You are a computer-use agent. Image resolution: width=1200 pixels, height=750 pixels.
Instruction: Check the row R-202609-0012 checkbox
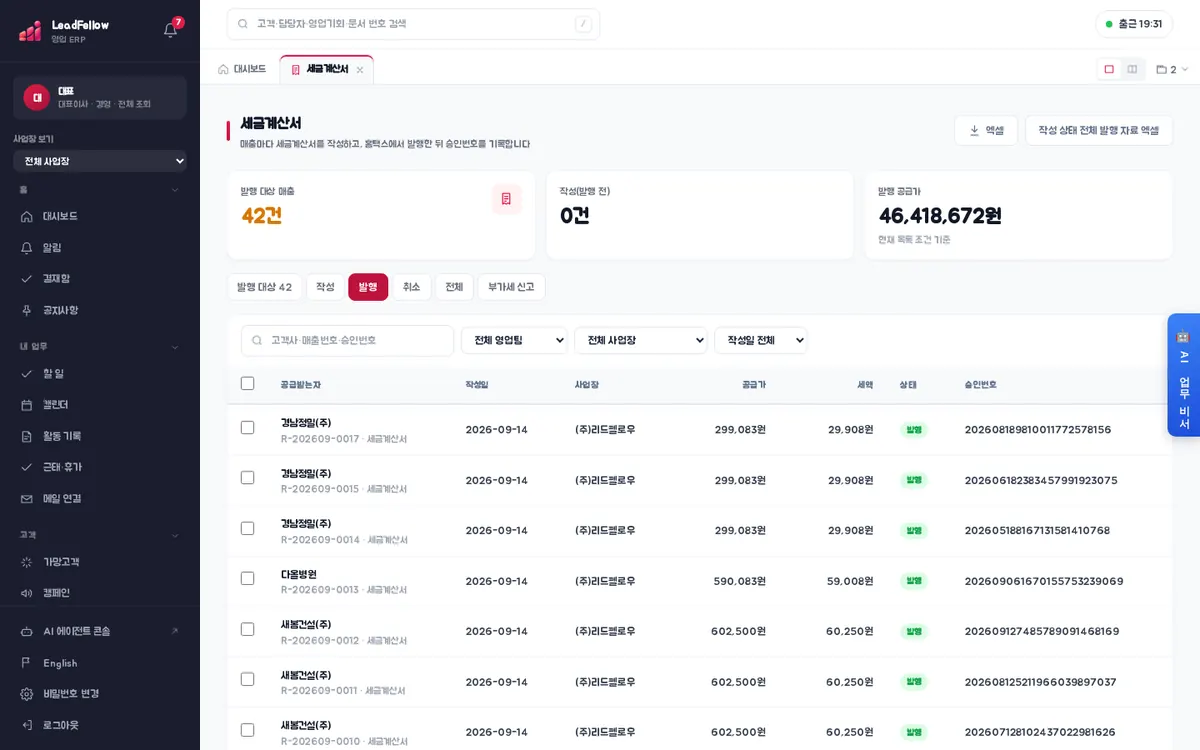248,629
